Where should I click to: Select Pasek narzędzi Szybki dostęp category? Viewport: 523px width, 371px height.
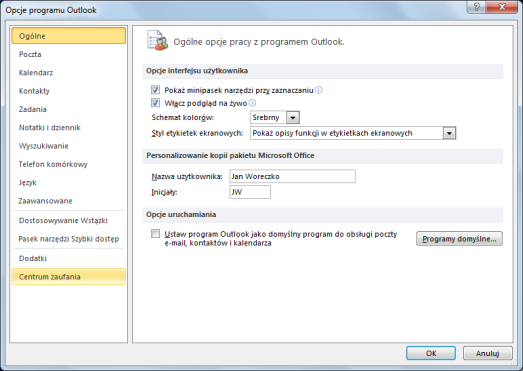[68, 239]
